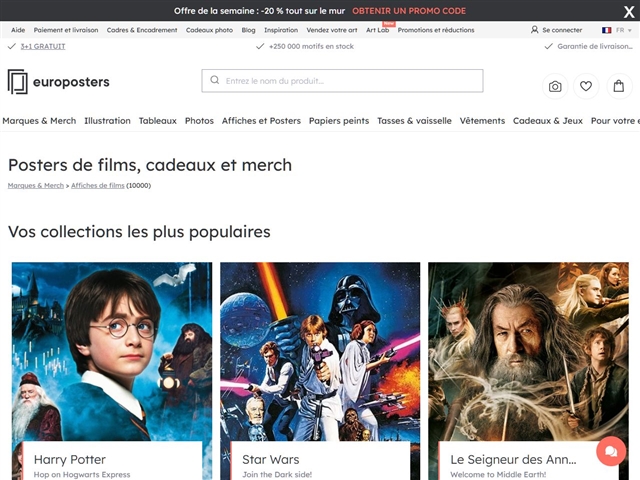640x480 pixels.
Task: Open the camera photo search icon
Action: tap(555, 86)
